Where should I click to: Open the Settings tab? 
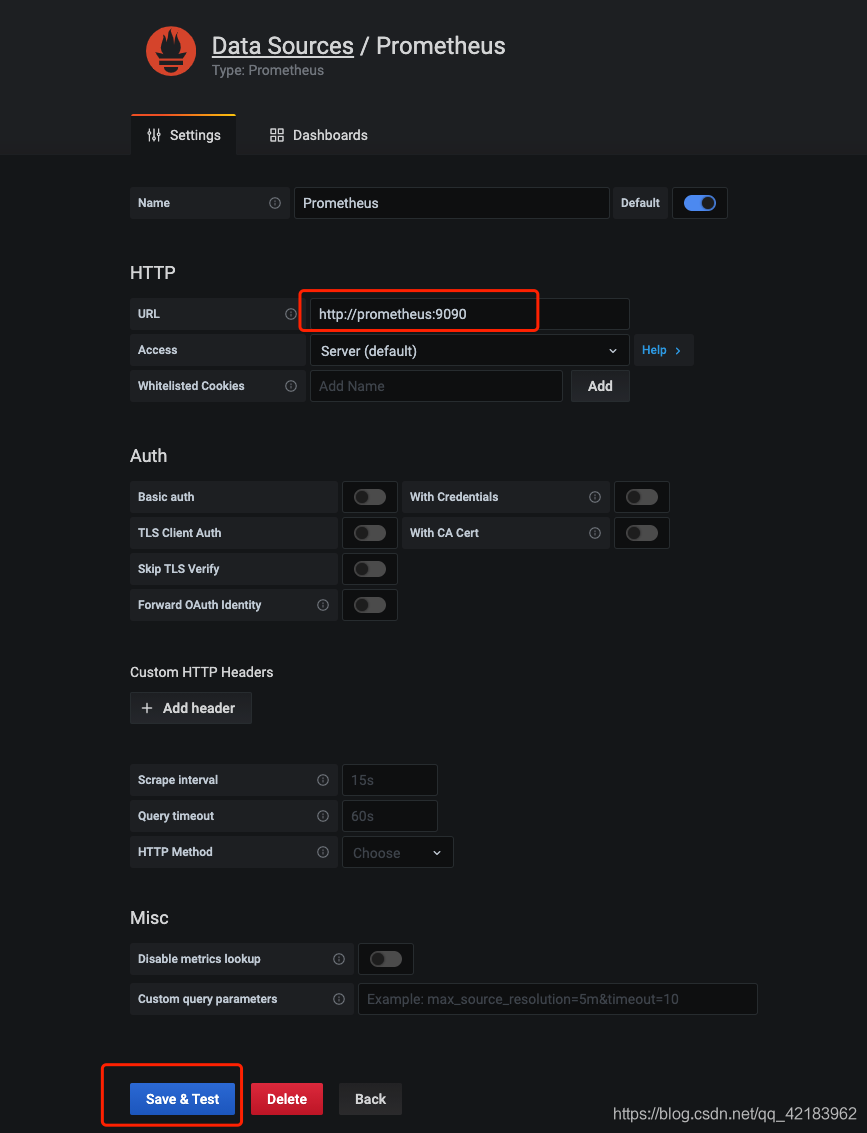[x=184, y=135]
